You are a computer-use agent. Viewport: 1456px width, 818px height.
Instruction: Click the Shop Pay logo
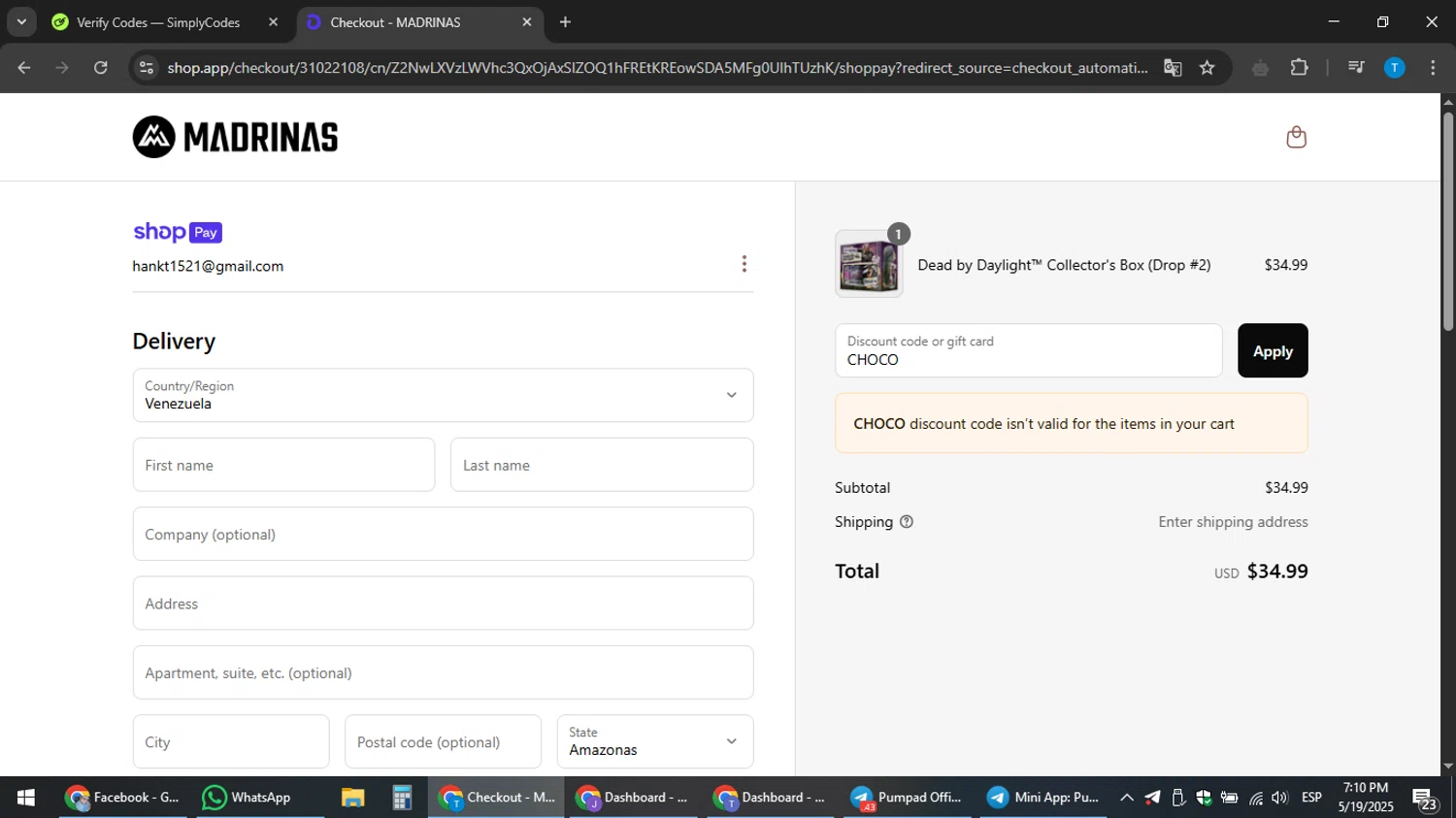tap(178, 232)
